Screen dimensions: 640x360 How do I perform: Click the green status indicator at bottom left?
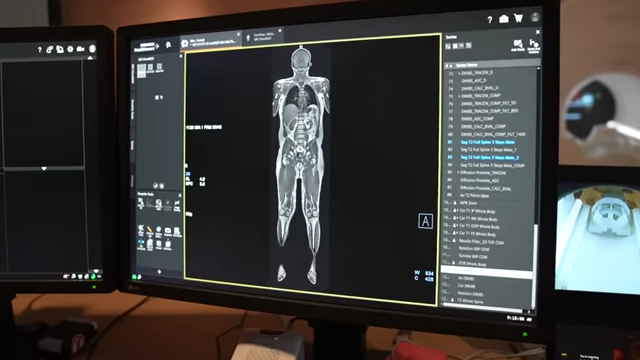tap(134, 277)
